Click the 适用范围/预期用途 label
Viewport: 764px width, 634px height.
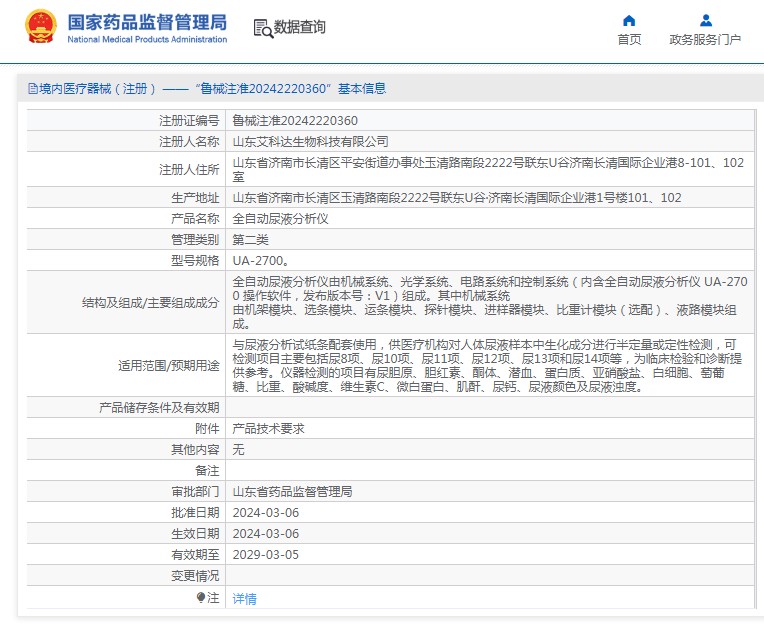pos(169,365)
